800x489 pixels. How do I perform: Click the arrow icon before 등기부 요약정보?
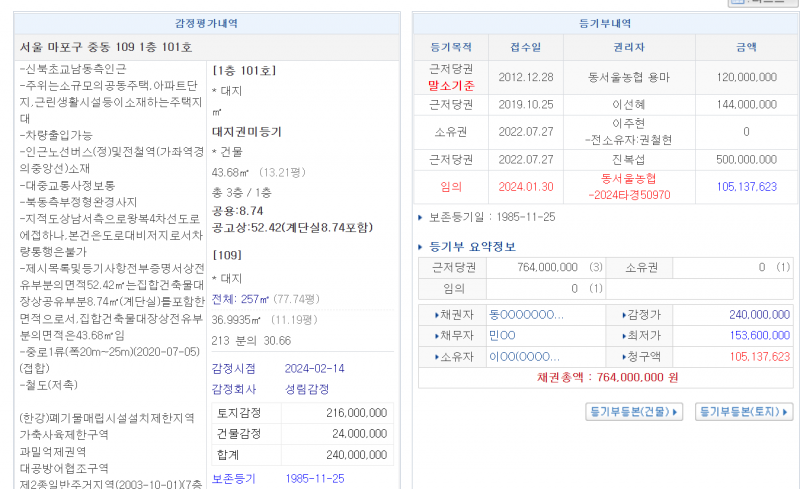[x=421, y=247]
